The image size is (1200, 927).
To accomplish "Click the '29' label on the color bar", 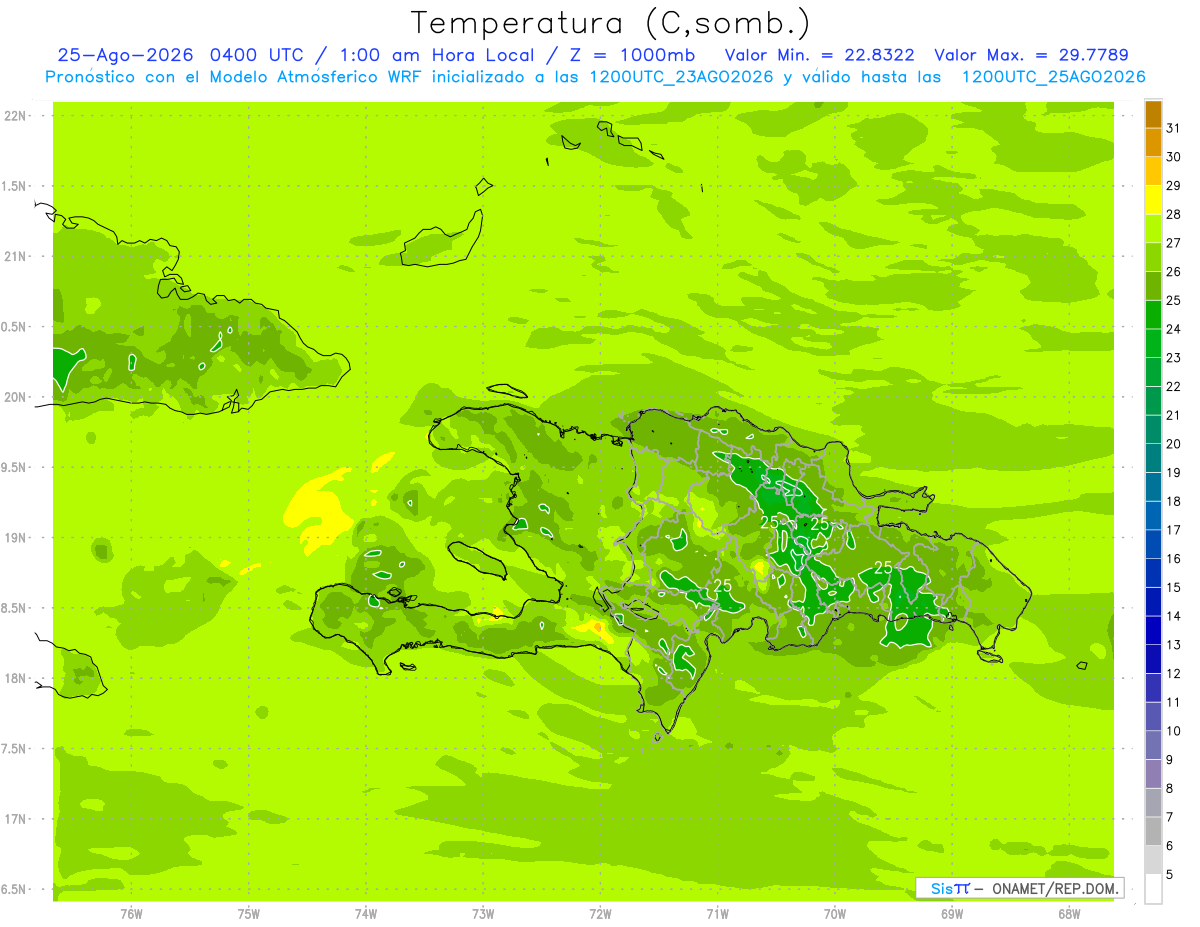I will point(1174,186).
